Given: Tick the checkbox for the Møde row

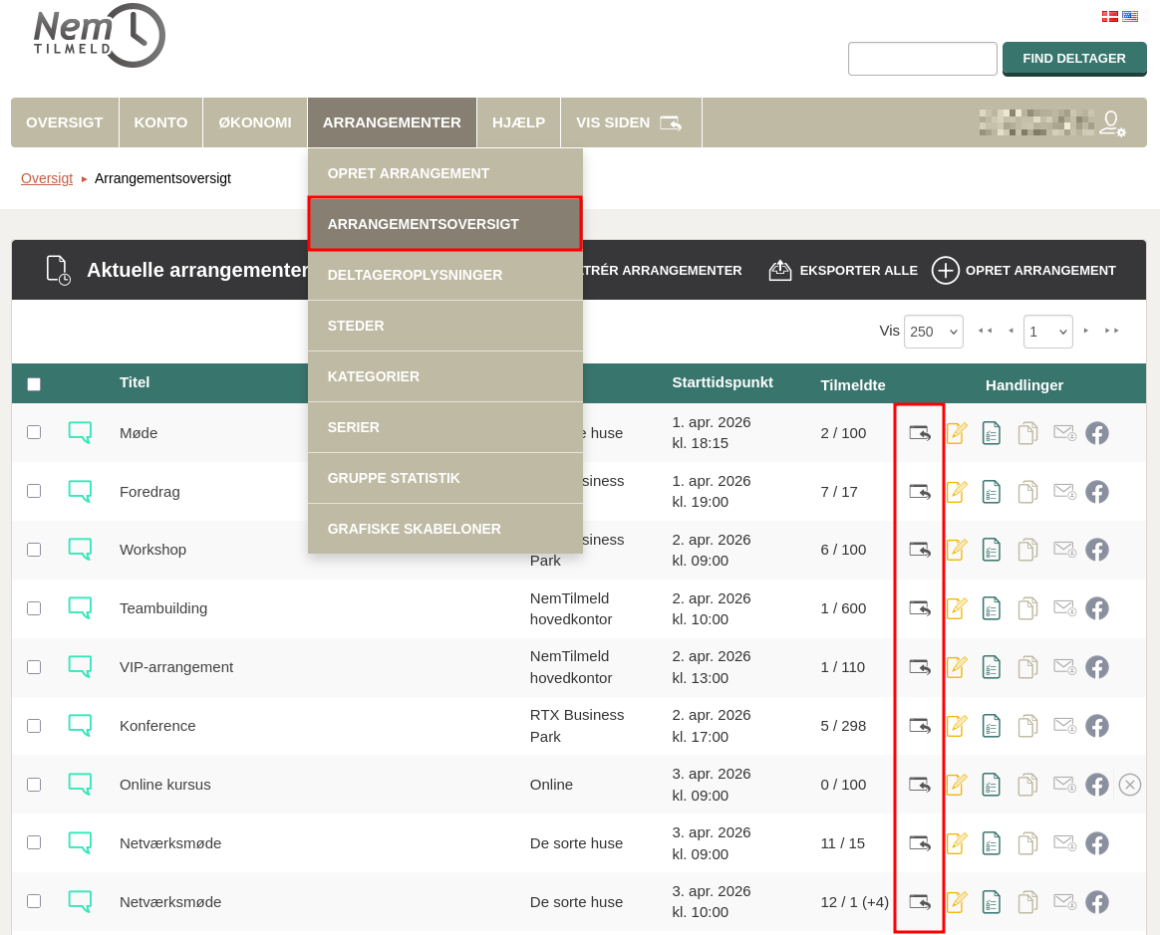Looking at the screenshot, I should click(34, 432).
